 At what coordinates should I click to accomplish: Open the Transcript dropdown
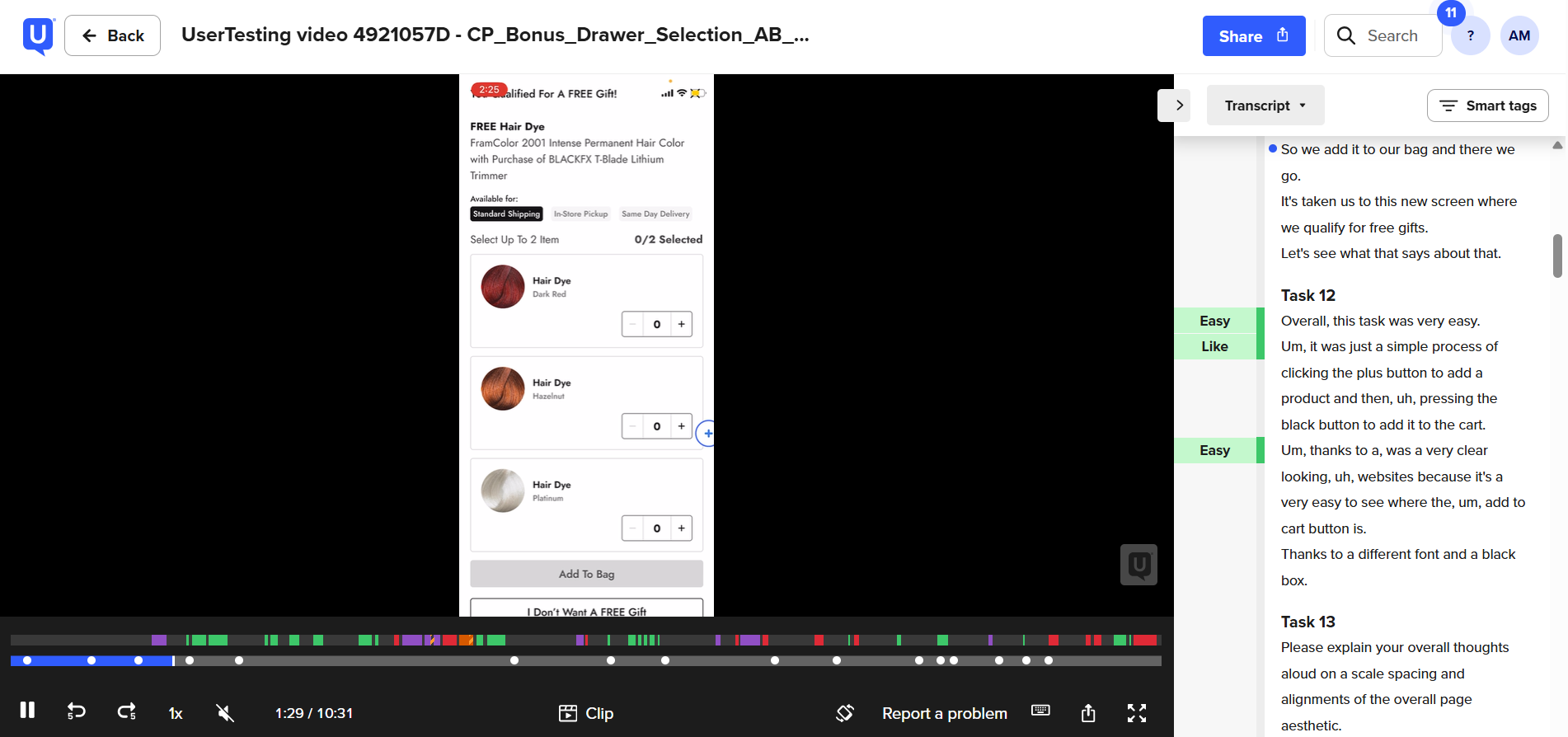(1265, 106)
